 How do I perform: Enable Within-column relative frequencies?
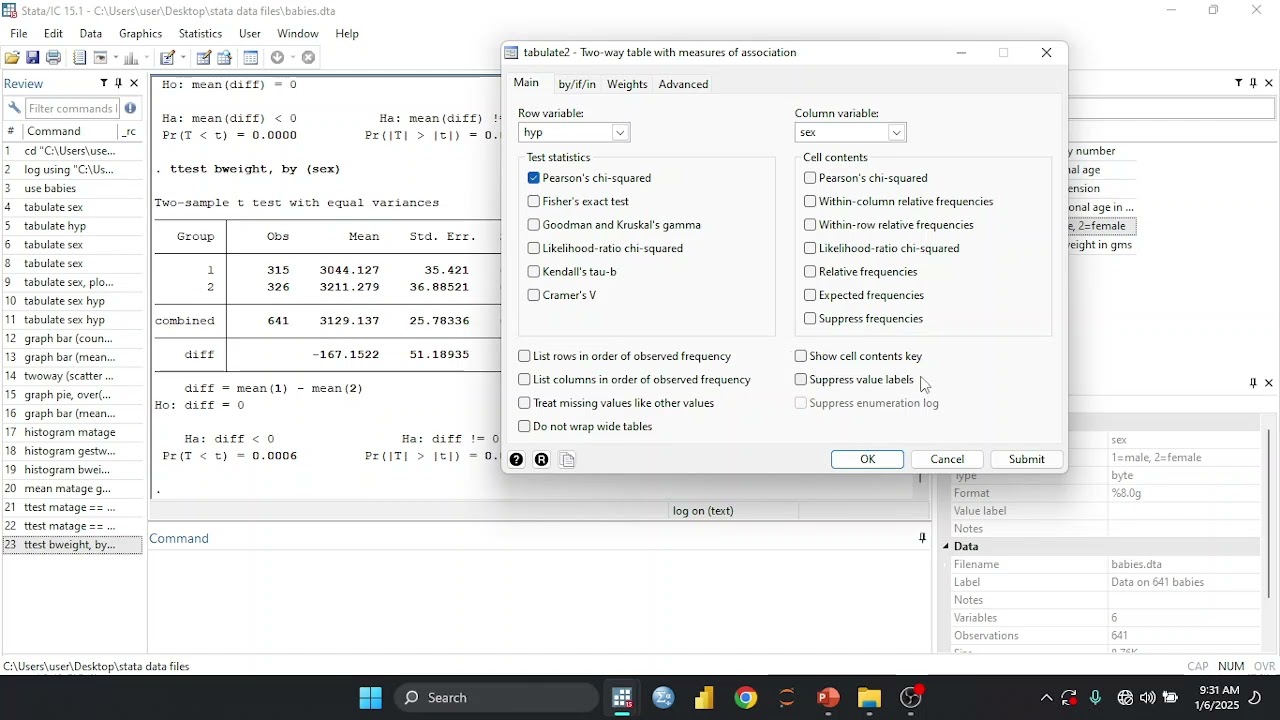pyautogui.click(x=810, y=202)
